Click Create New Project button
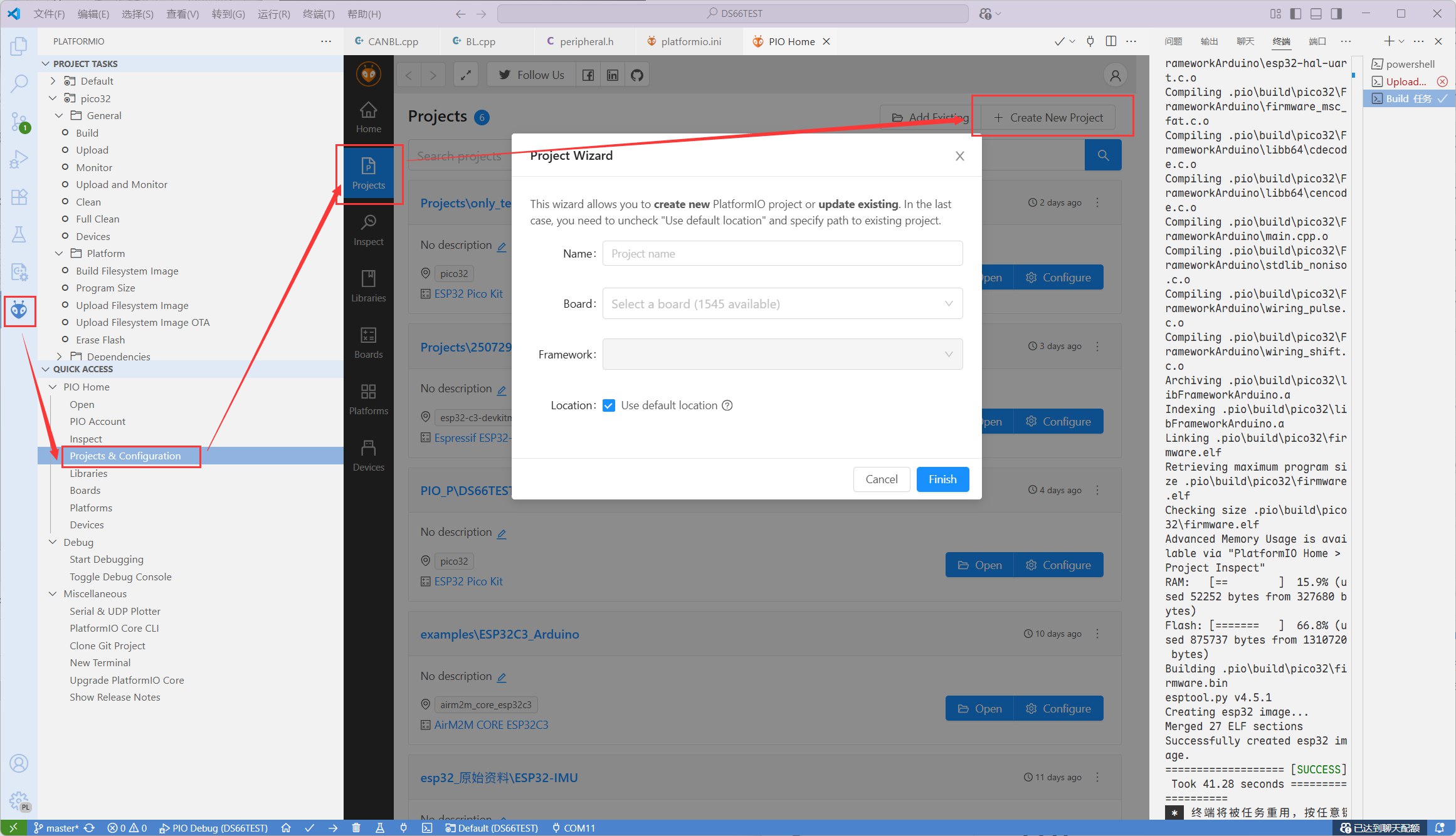This screenshot has height=836, width=1456. point(1048,117)
